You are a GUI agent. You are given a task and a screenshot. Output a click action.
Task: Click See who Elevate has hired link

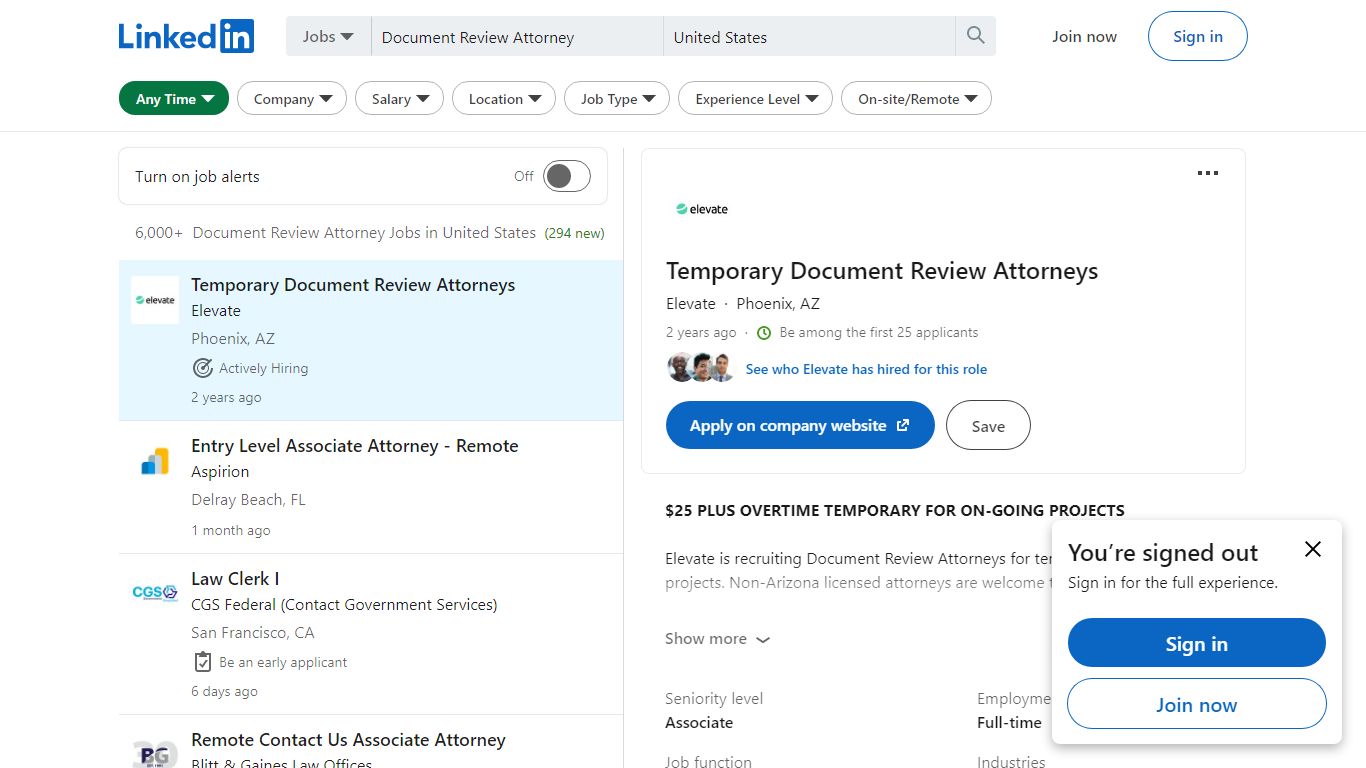[x=866, y=369]
